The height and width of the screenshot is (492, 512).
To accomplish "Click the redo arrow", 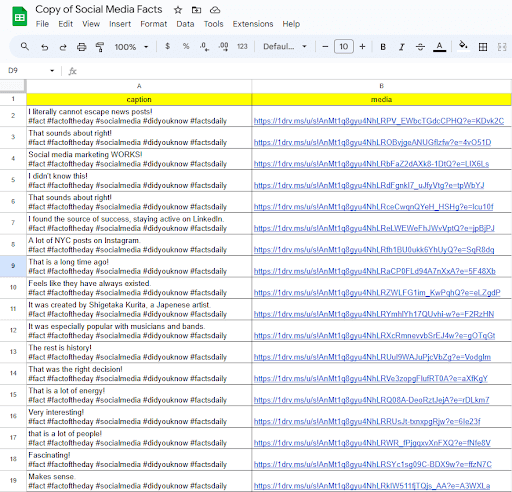I will tap(63, 47).
